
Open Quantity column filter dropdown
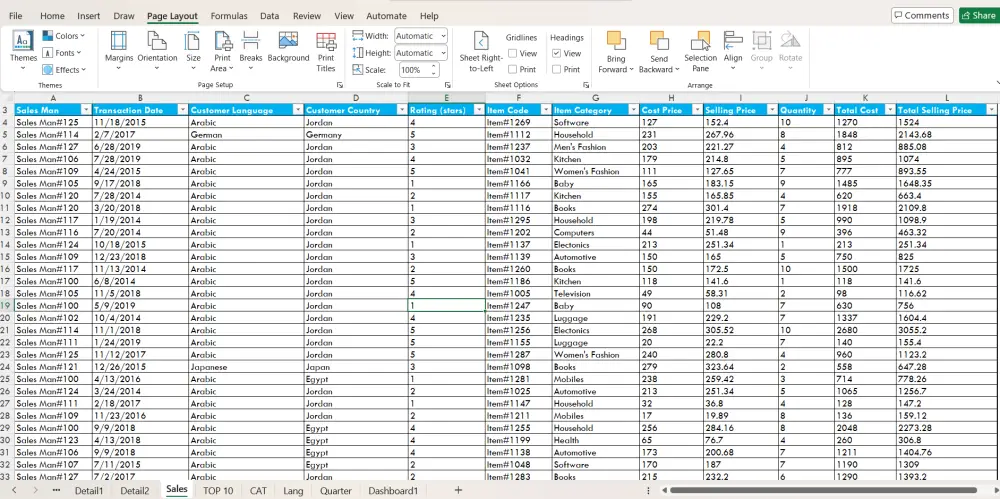pyautogui.click(x=828, y=110)
